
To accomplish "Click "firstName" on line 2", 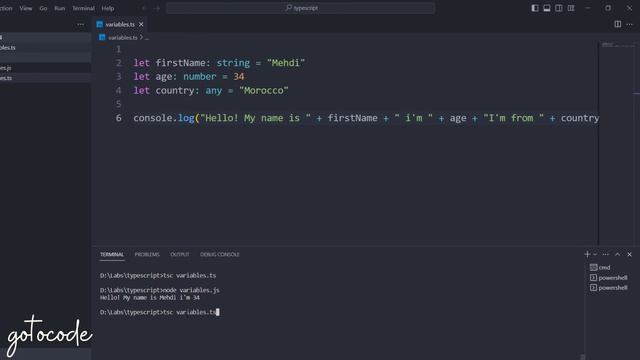I will [x=180, y=63].
